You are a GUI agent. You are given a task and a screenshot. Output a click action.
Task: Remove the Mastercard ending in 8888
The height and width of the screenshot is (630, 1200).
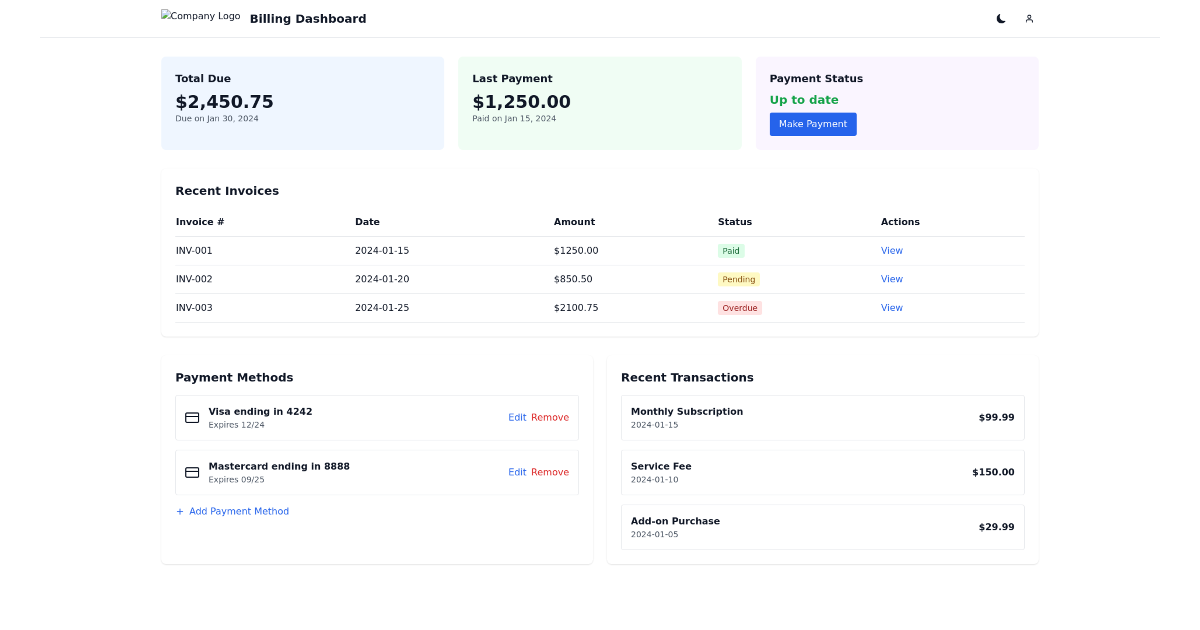(551, 471)
